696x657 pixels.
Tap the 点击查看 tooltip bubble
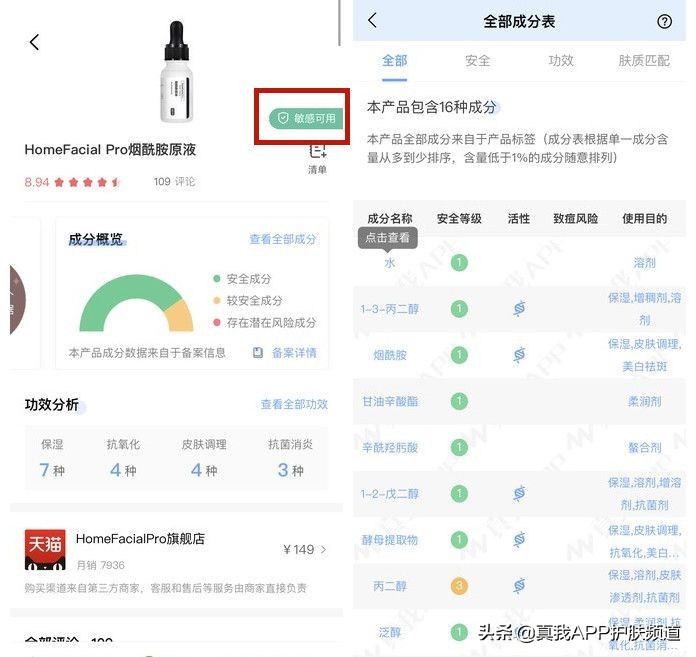[388, 237]
